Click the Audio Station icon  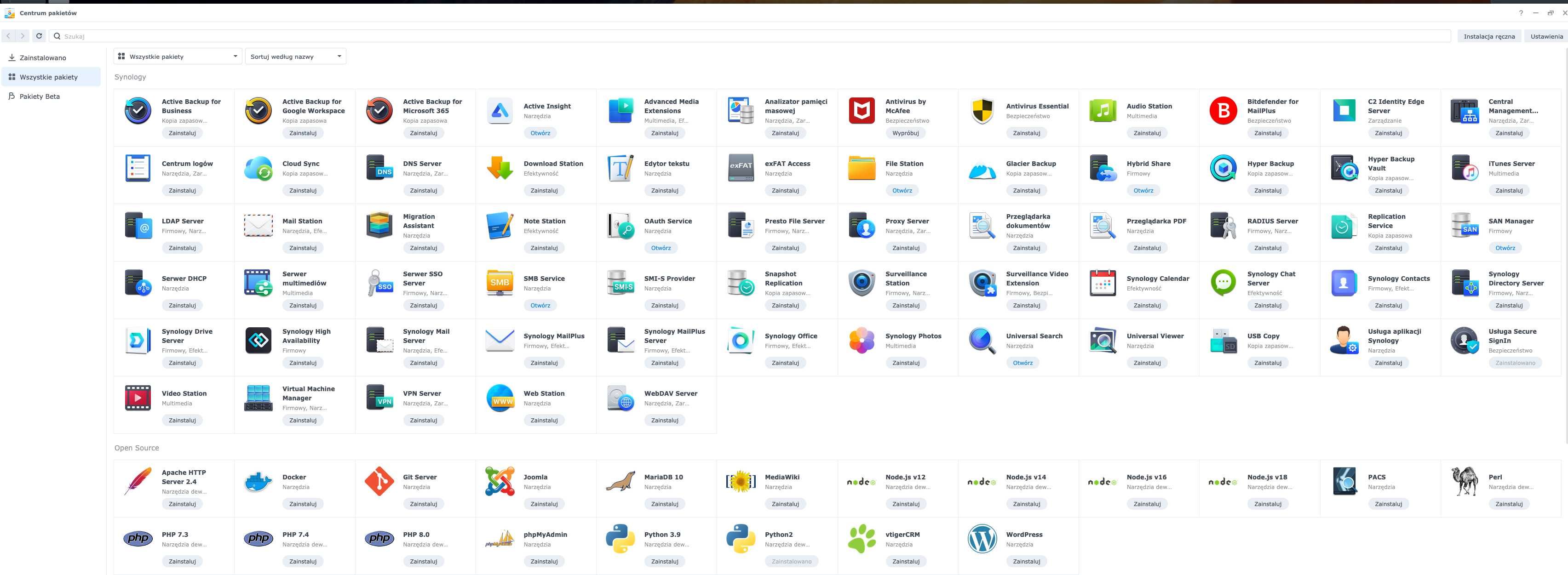(1103, 111)
